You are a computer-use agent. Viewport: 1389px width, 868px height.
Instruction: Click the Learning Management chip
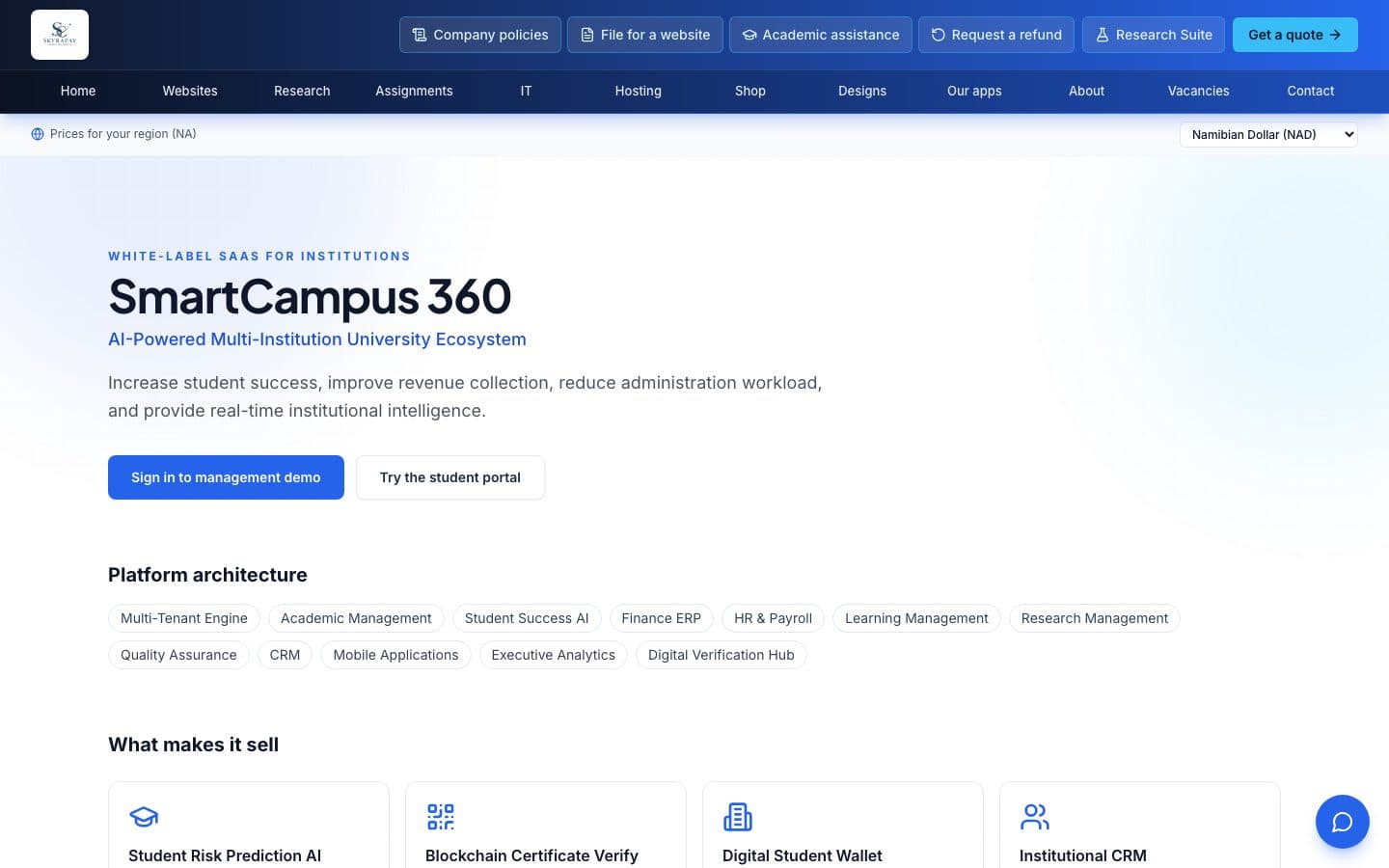click(x=916, y=618)
